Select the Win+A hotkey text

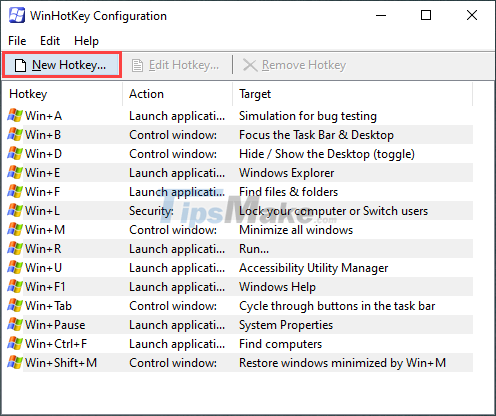[43, 116]
